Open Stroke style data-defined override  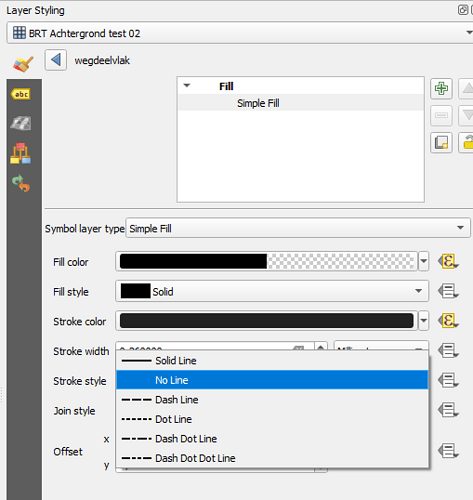448,380
